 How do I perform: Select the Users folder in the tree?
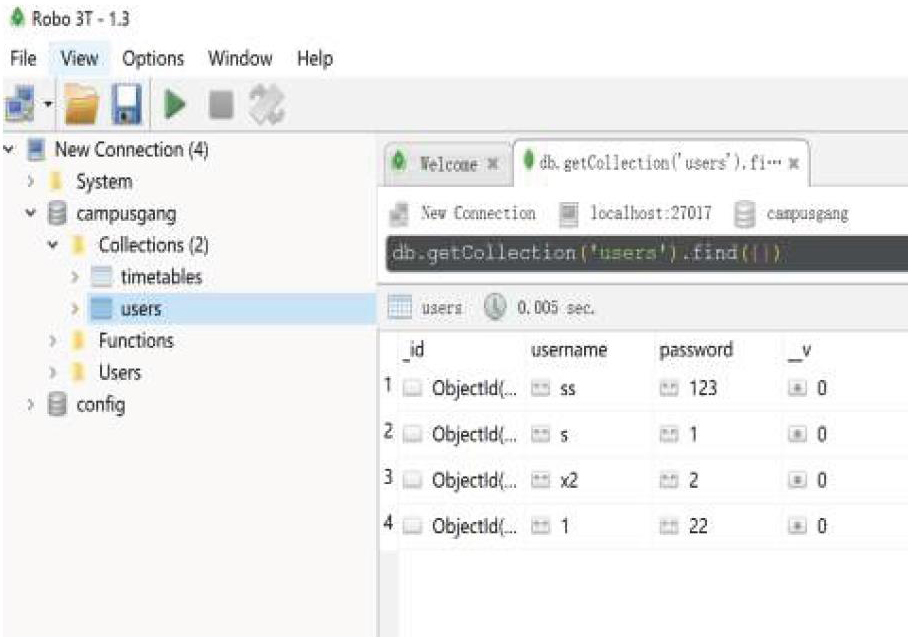pos(120,372)
